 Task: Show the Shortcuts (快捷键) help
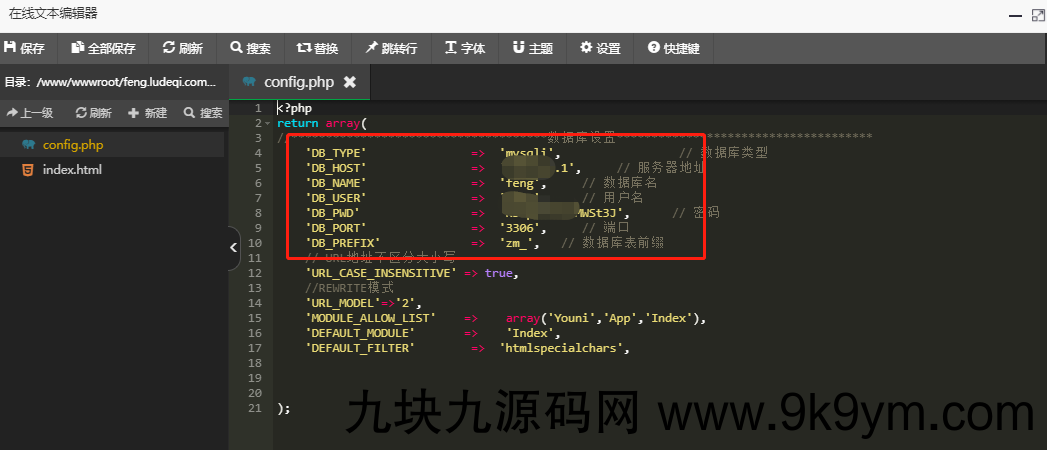click(674, 48)
